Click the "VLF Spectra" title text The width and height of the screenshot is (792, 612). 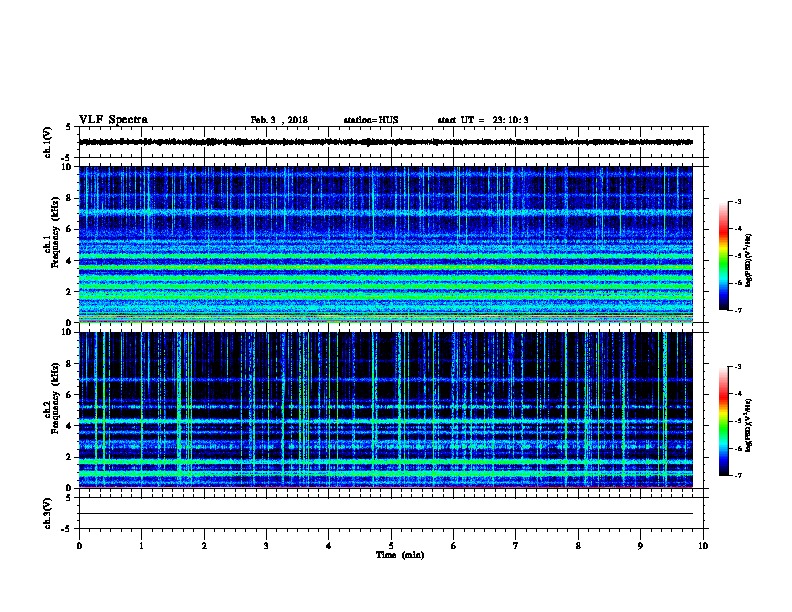pos(113,120)
